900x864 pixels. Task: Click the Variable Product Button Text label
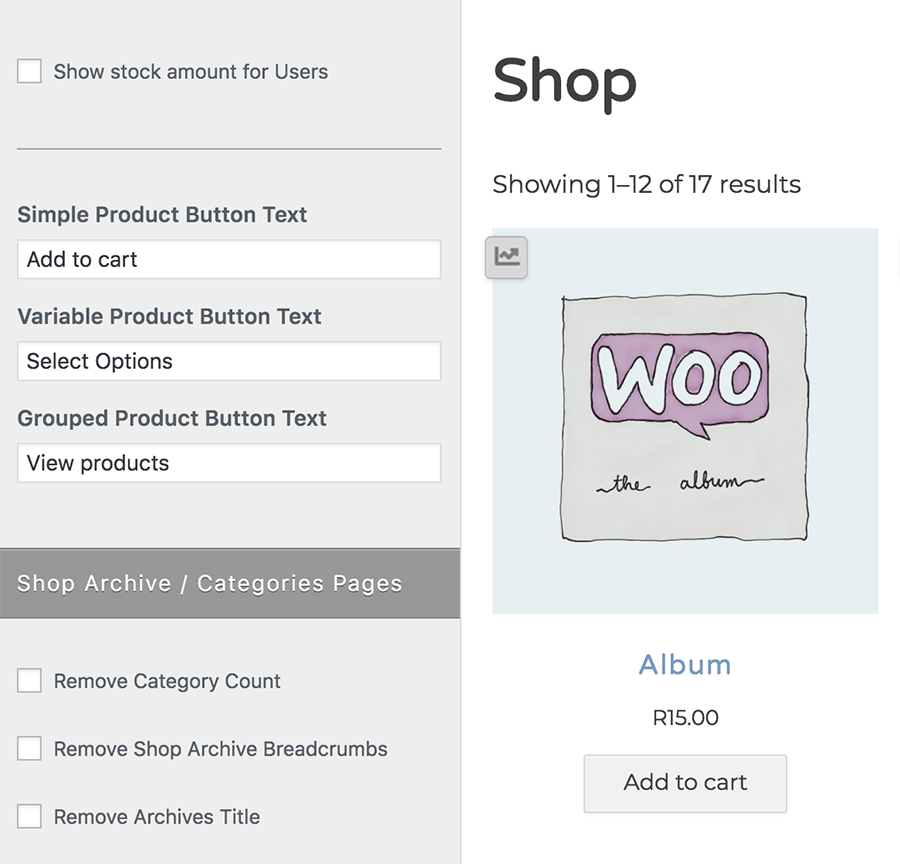point(169,316)
